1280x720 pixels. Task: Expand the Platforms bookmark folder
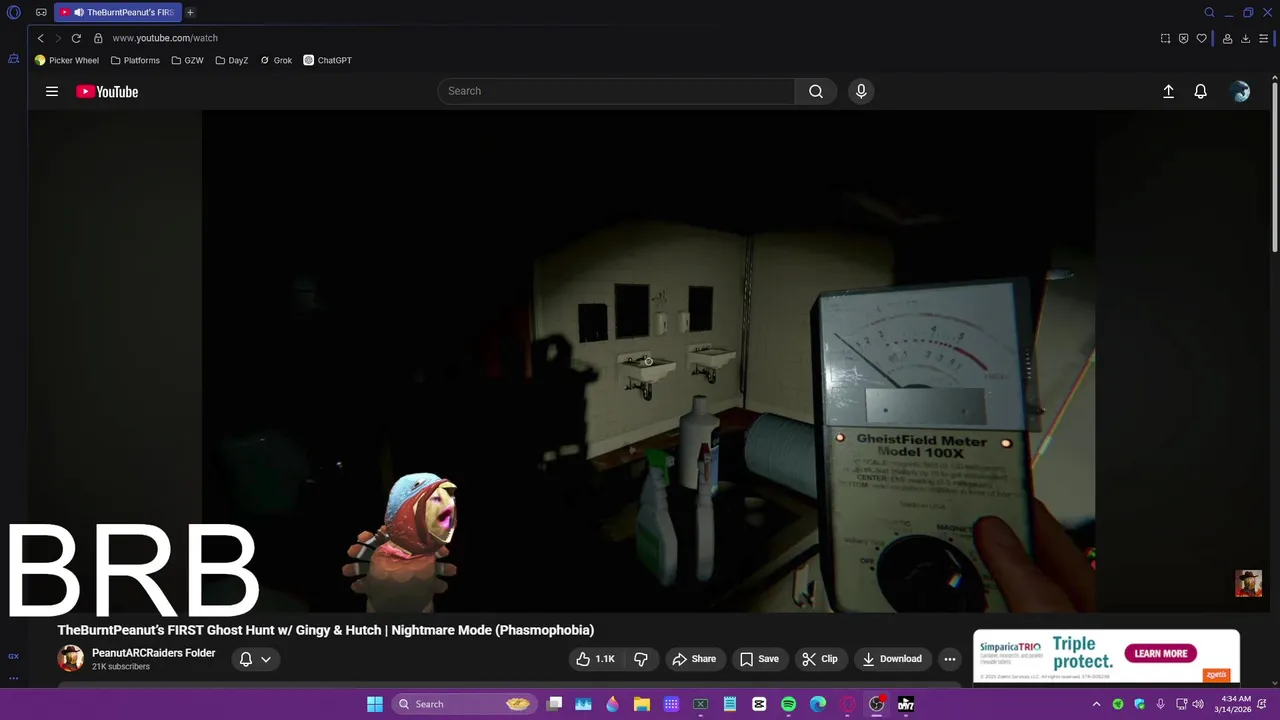[x=135, y=60]
